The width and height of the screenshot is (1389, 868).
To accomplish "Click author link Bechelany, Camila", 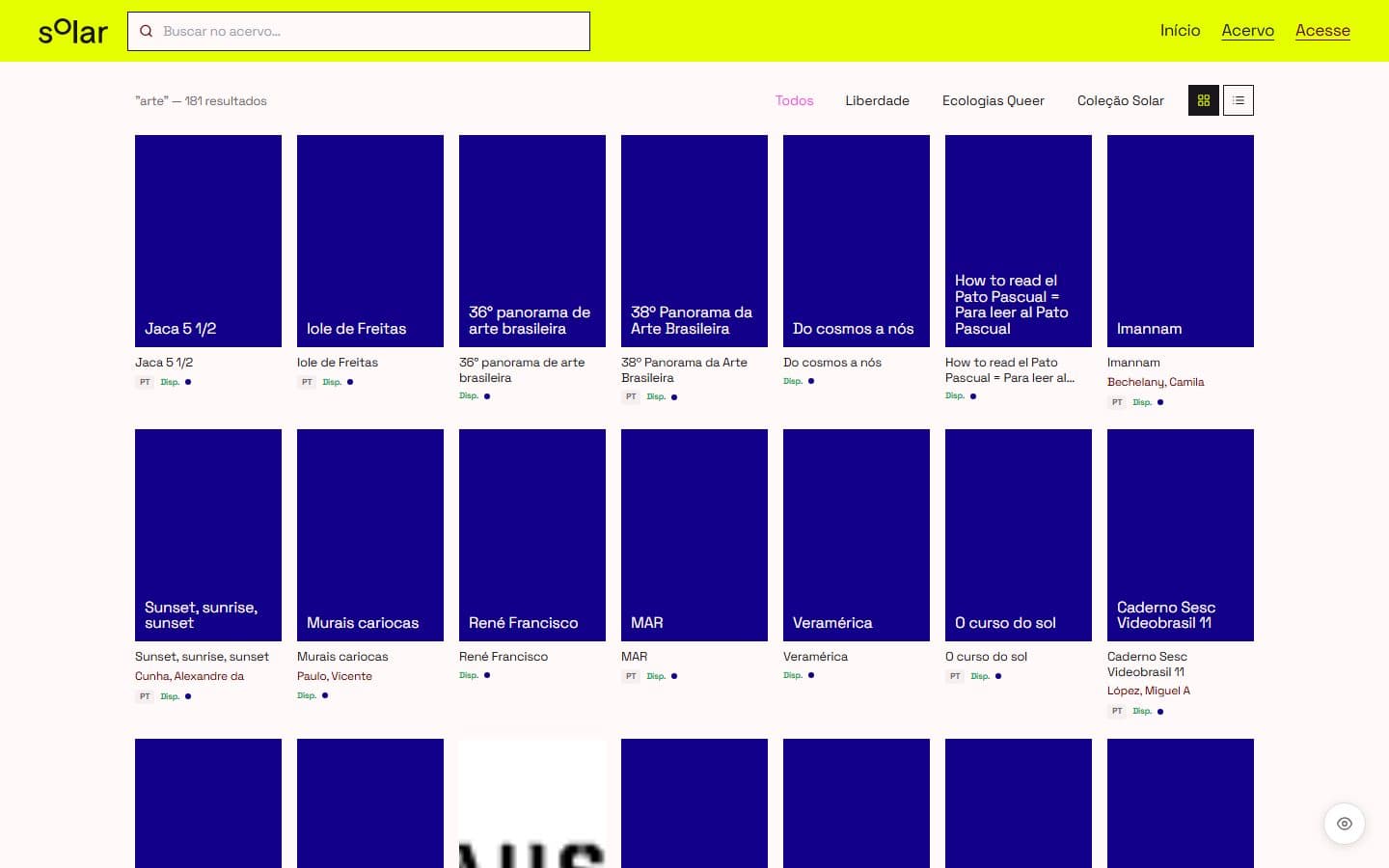I will pyautogui.click(x=1156, y=382).
